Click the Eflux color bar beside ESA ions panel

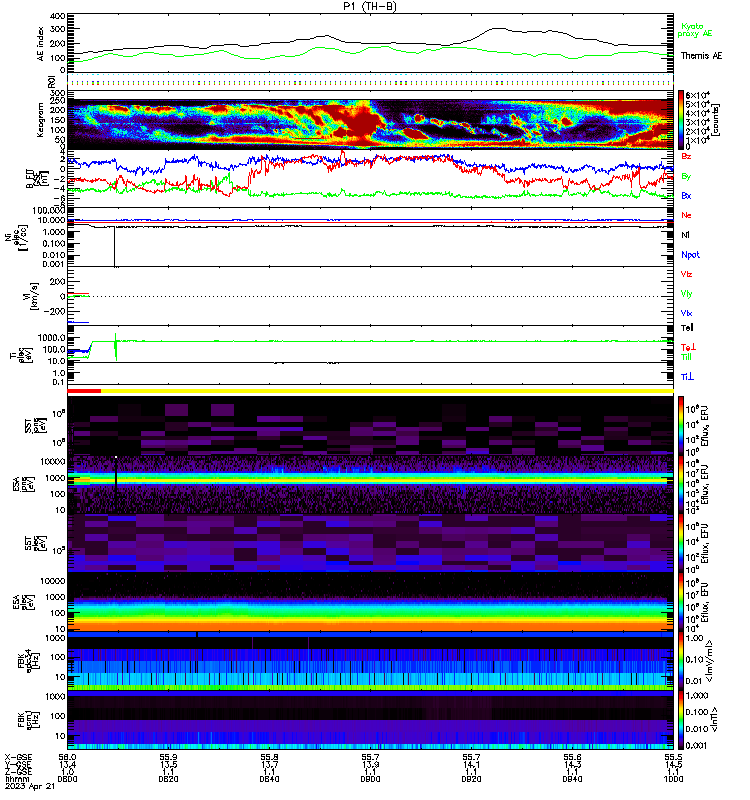pos(681,484)
